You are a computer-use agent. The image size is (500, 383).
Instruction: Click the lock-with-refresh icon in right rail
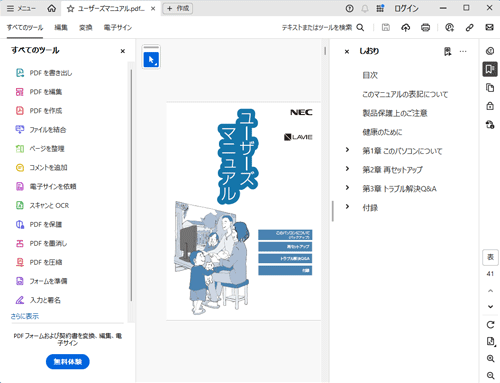tap(490, 125)
